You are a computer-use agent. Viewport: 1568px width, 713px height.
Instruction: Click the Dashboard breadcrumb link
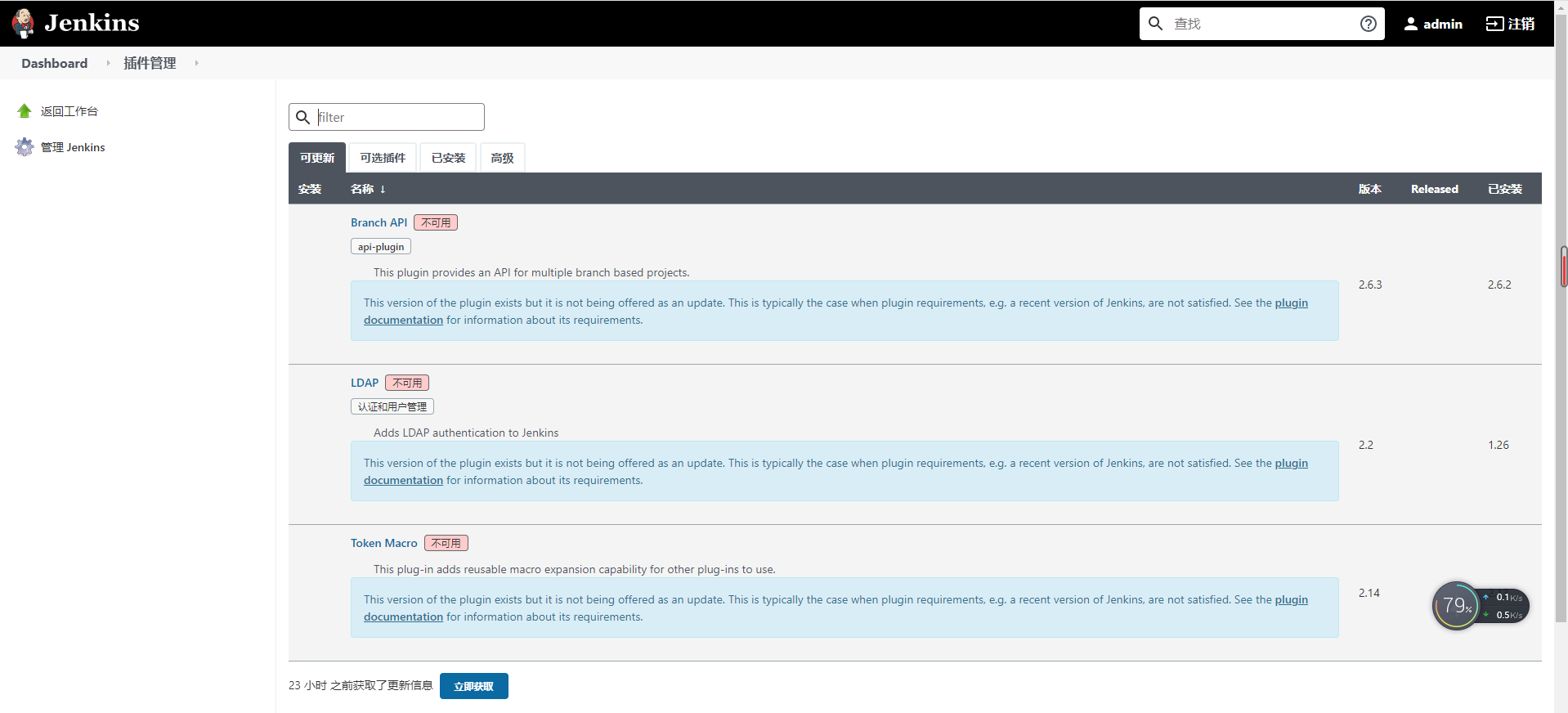[54, 63]
